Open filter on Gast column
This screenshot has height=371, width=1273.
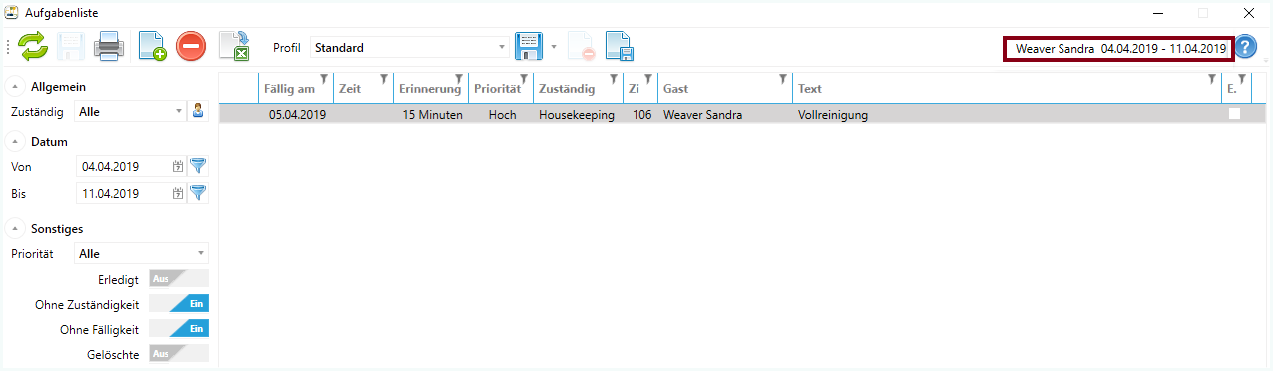782,78
